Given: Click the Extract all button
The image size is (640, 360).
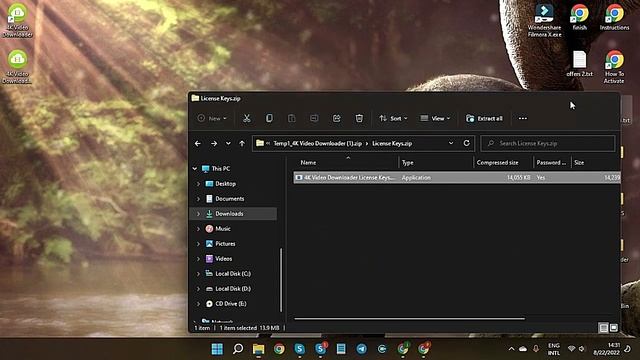Looking at the screenshot, I should [484, 118].
